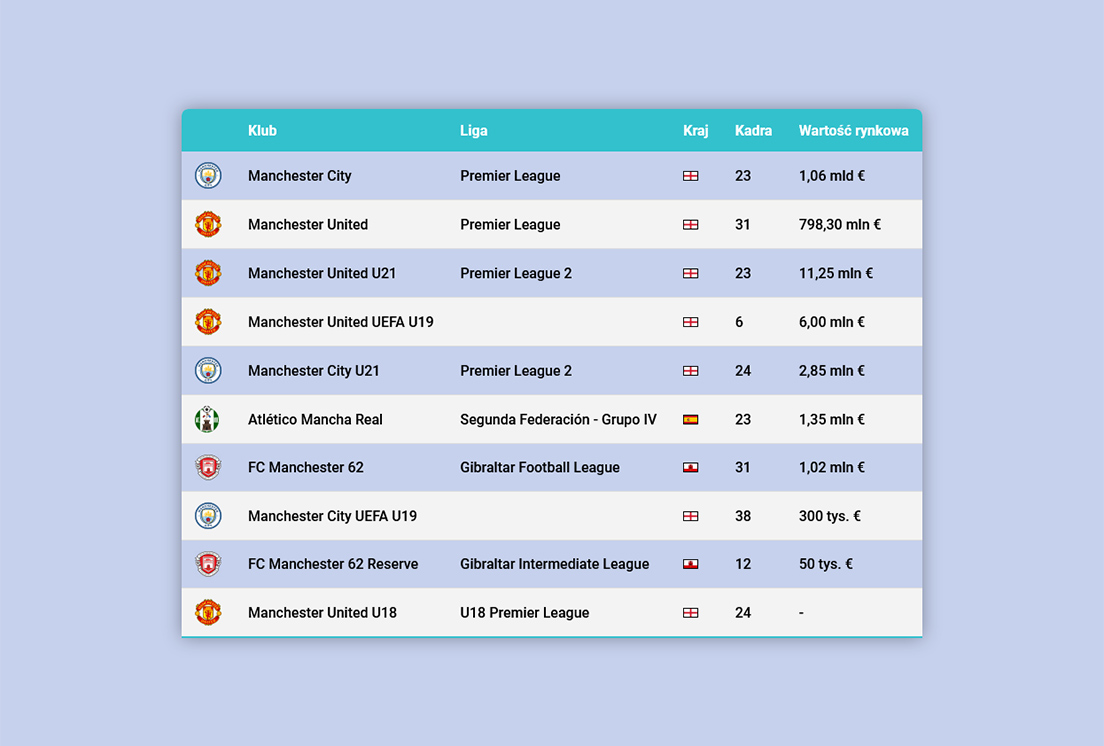Click the Manchester City club crest
Screen dimensions: 1104x746
[x=208, y=175]
